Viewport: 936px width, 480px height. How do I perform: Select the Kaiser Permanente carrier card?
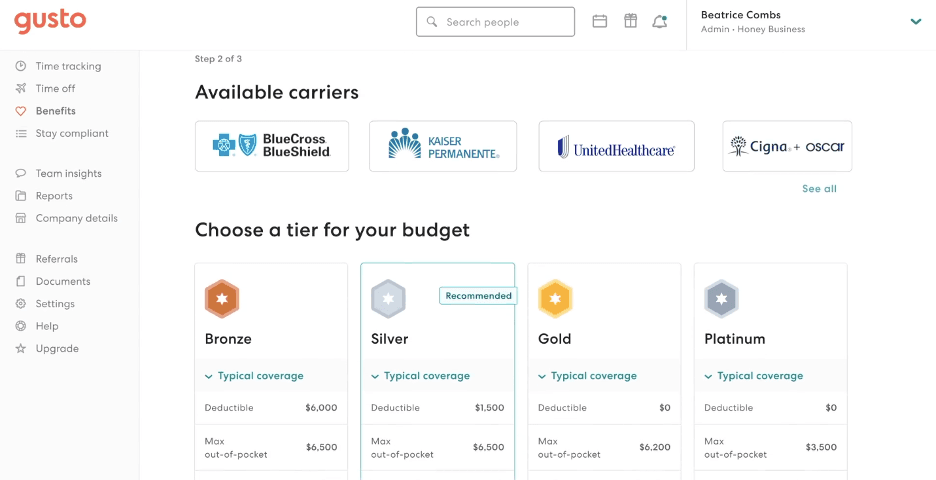coord(443,146)
